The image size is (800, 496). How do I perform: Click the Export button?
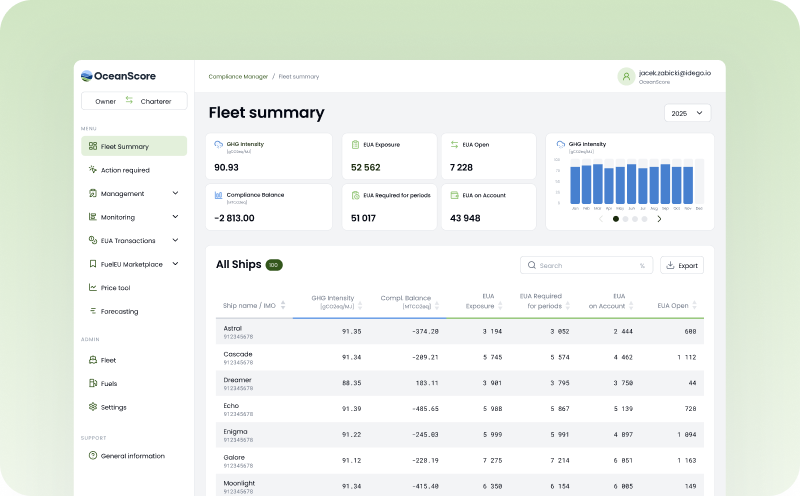tap(682, 265)
